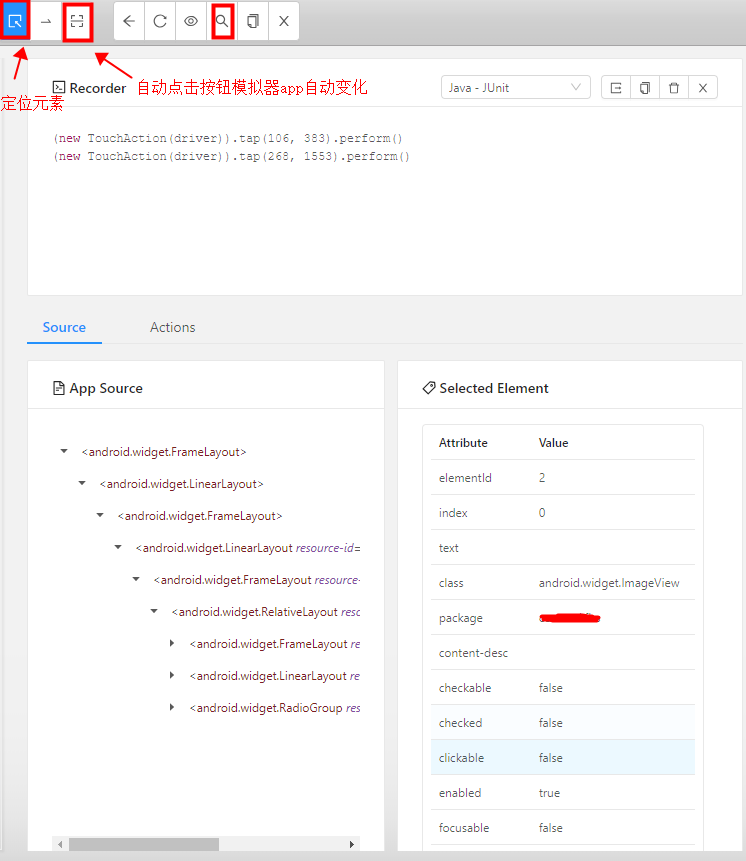Copy XML source to clipboard icon
The width and height of the screenshot is (746, 861).
tap(253, 21)
